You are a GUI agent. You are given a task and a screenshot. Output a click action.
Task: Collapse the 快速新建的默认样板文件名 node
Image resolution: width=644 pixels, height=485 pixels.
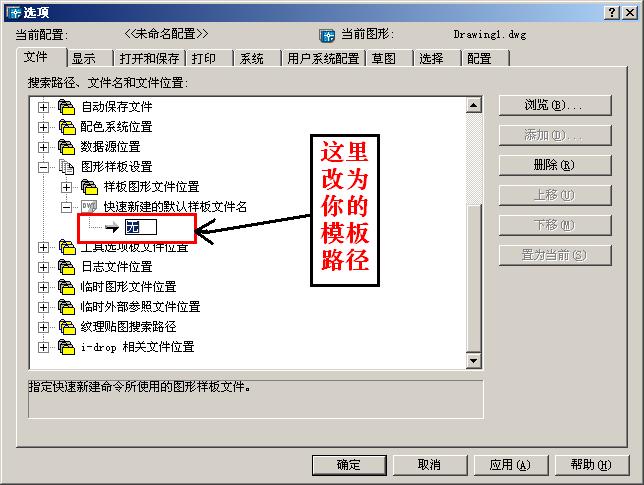click(x=66, y=207)
